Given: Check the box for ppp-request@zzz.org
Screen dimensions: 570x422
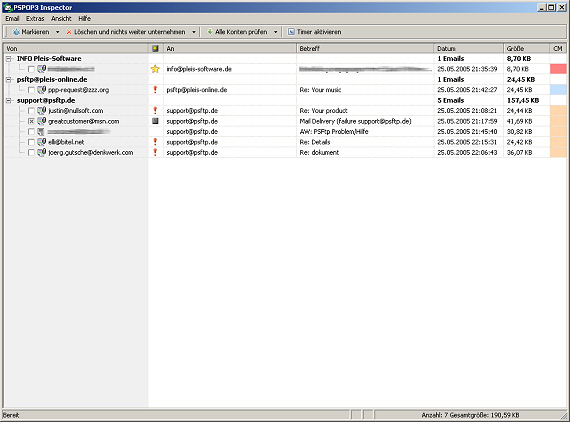Looking at the screenshot, I should [31, 90].
